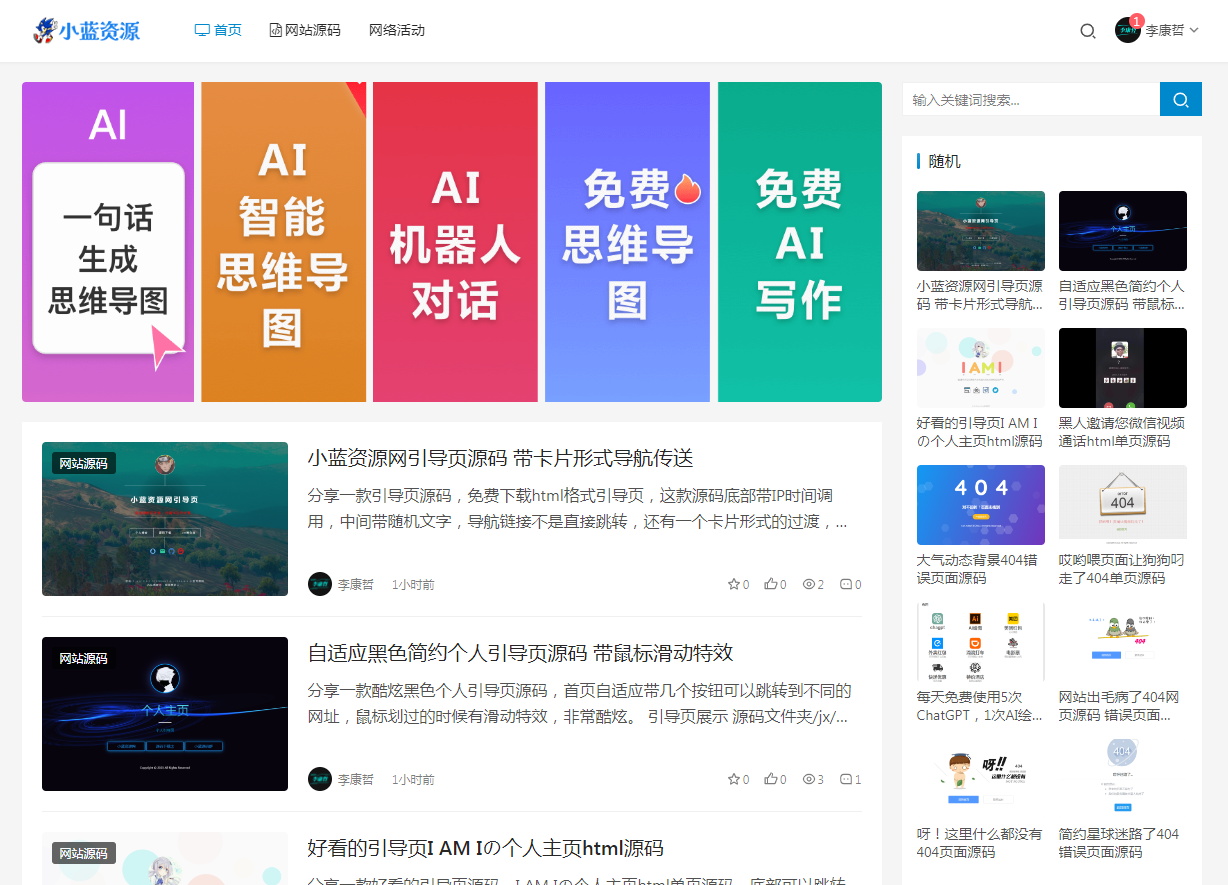Click author avatar on second post
The width and height of the screenshot is (1228, 885).
[320, 779]
